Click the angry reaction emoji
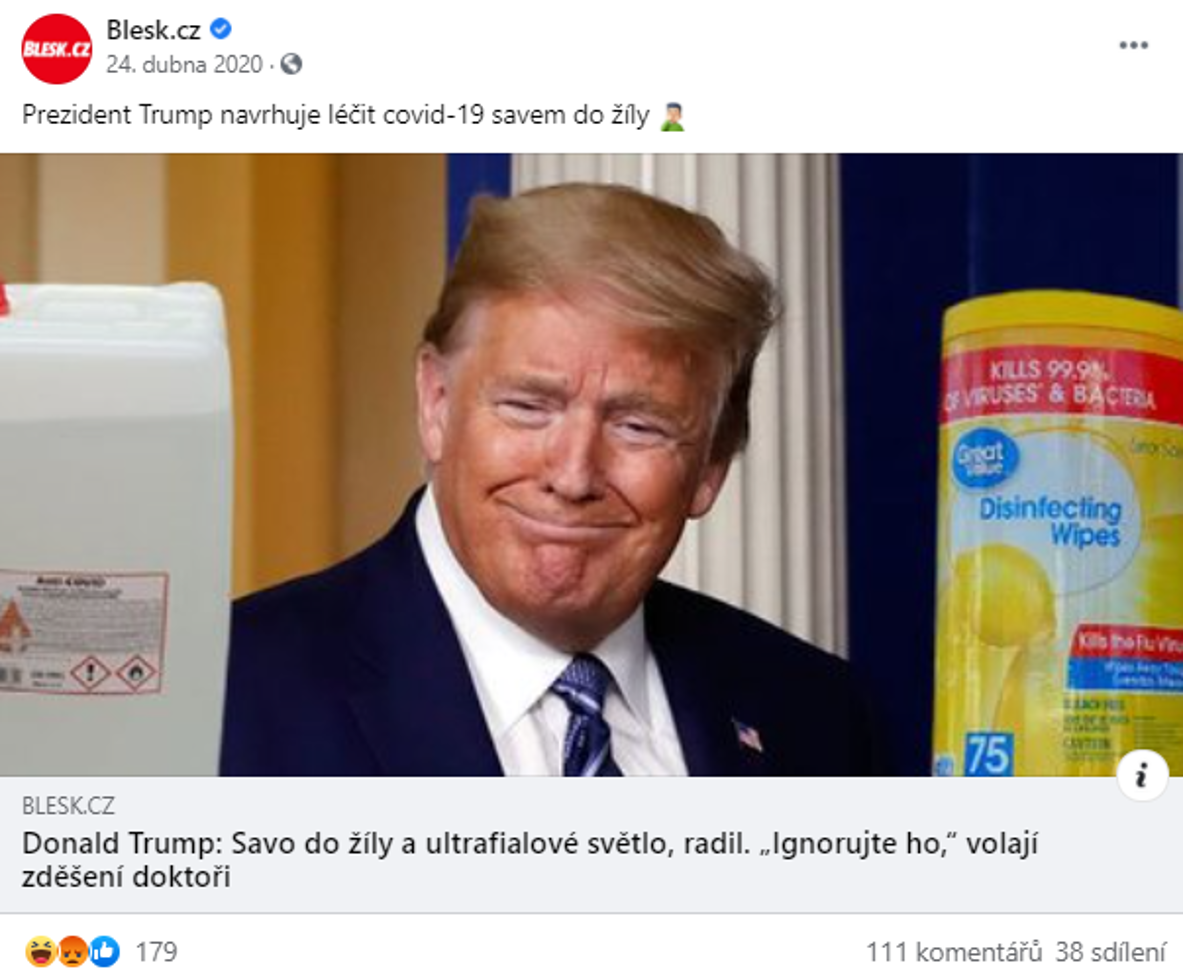 72,951
